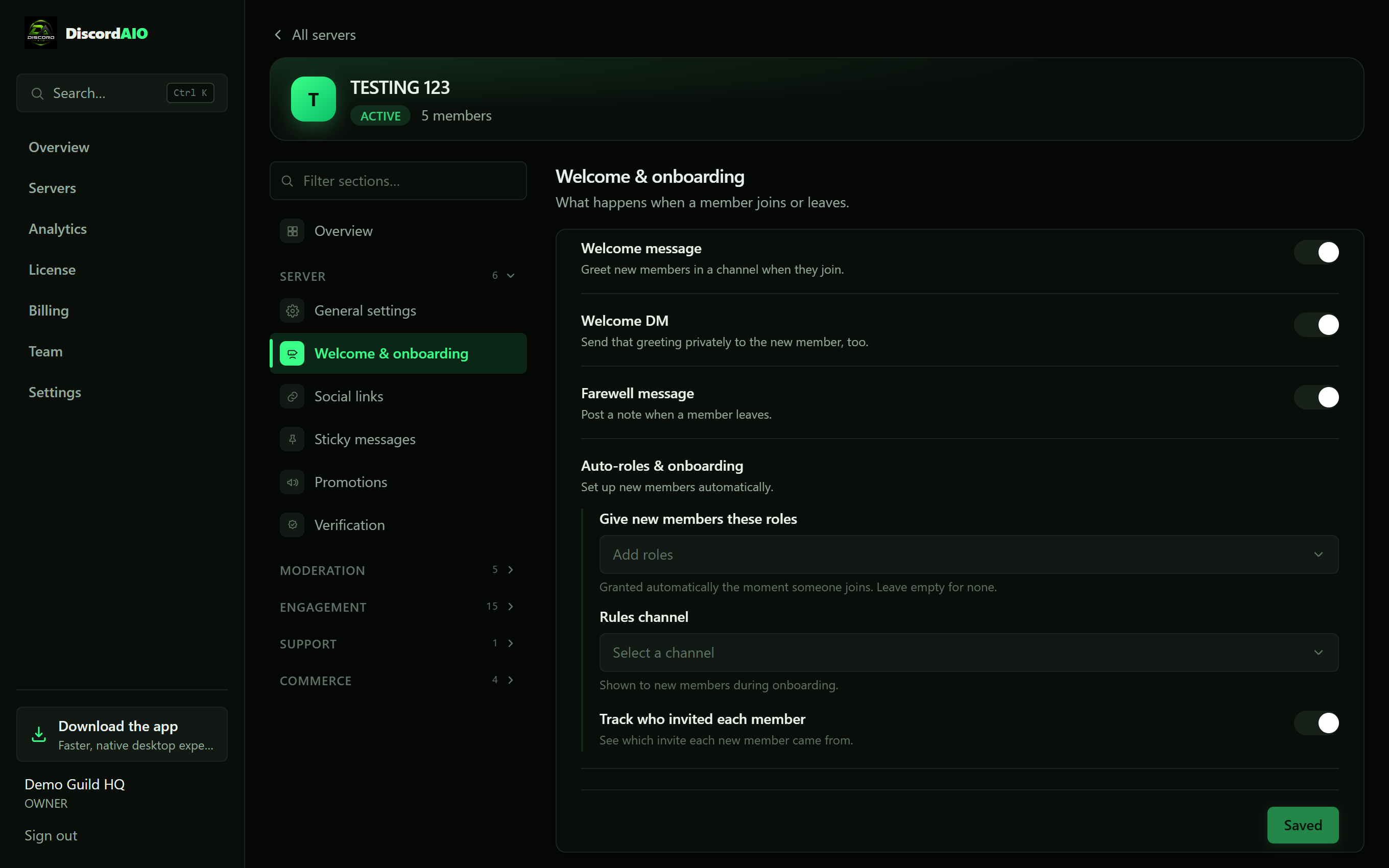Image resolution: width=1389 pixels, height=868 pixels.
Task: Click the Sign out link
Action: [x=51, y=836]
